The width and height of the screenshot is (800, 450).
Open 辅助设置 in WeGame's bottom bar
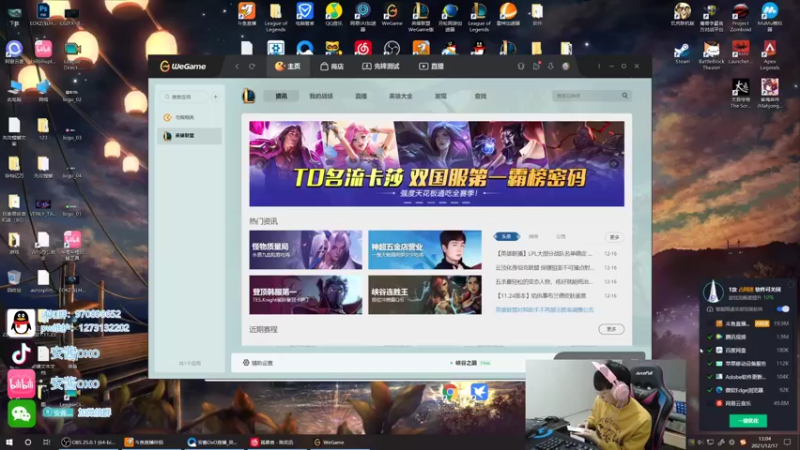[258, 363]
